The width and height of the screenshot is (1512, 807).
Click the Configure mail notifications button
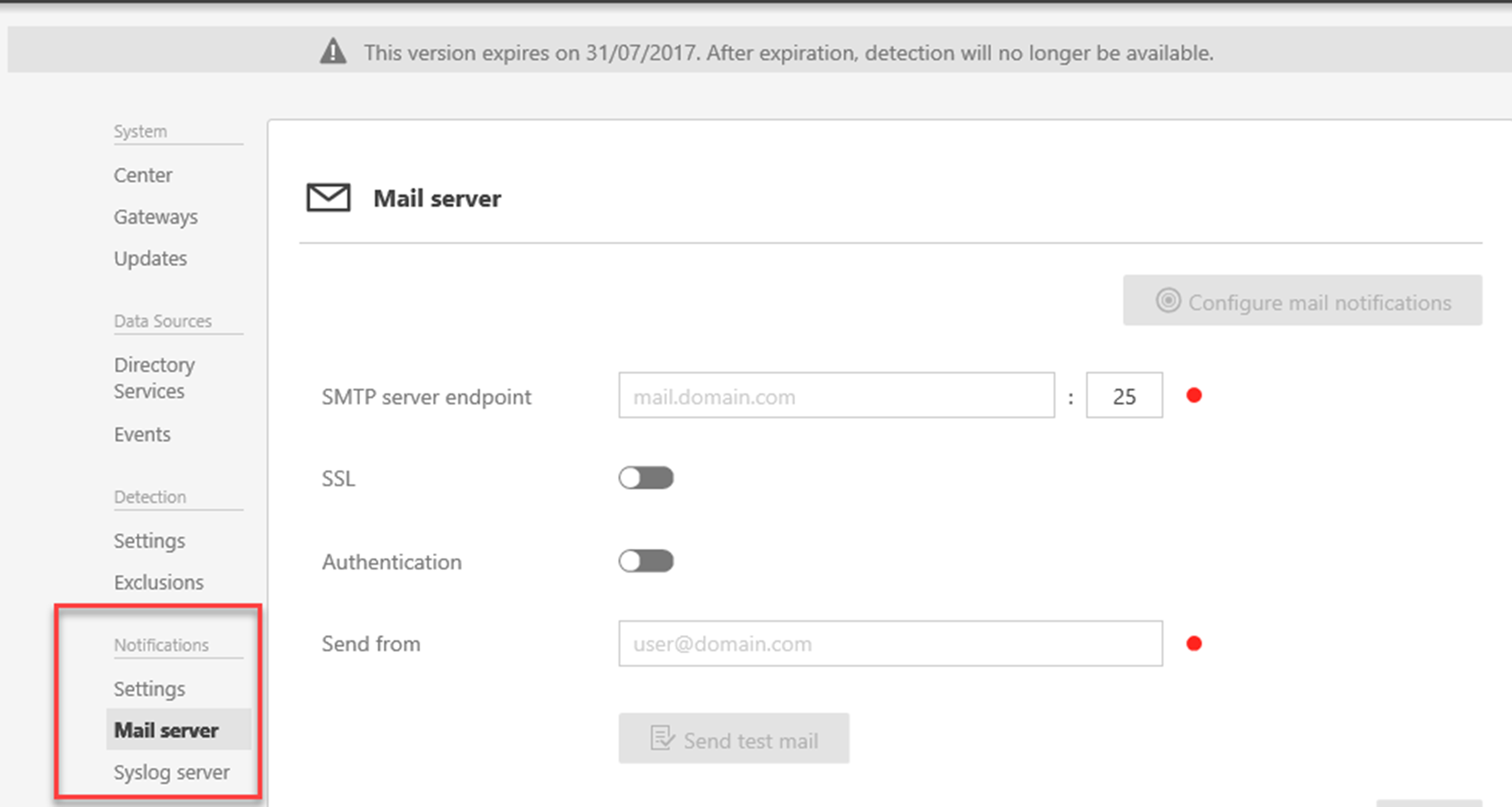pyautogui.click(x=1303, y=301)
